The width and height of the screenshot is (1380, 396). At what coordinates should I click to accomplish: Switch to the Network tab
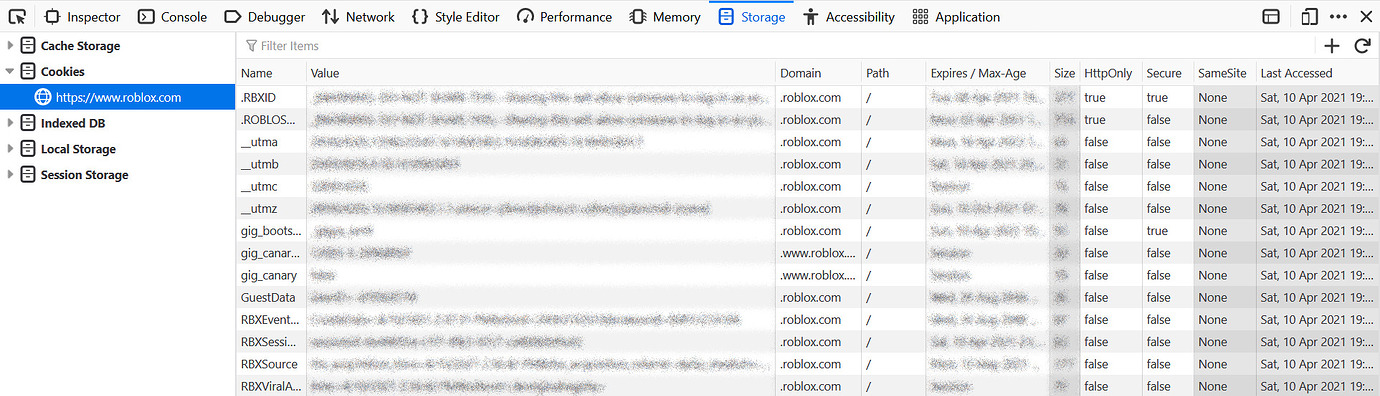pos(358,17)
